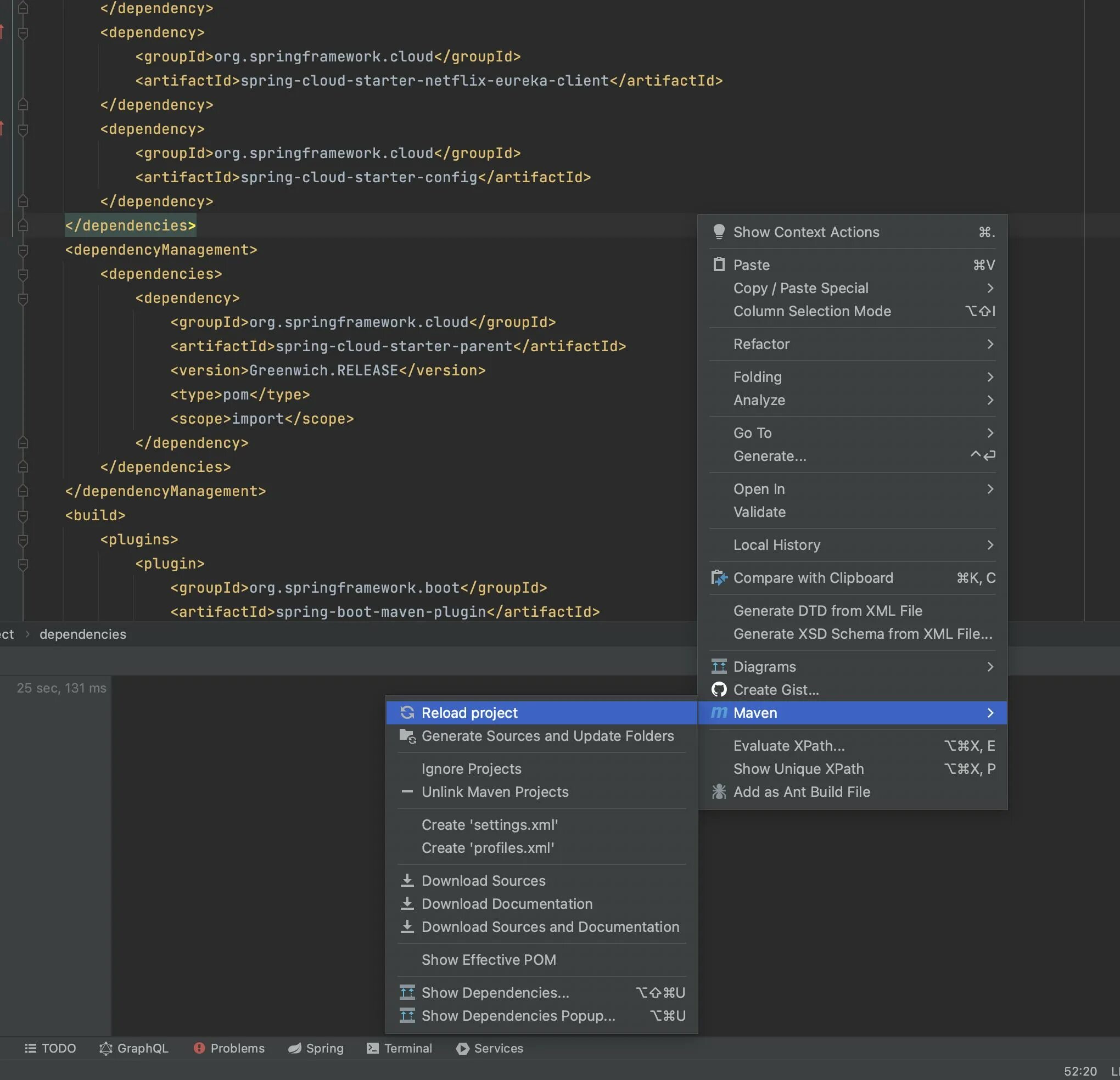Click the Reload project Maven option
This screenshot has height=1080, width=1120.
pyautogui.click(x=468, y=712)
